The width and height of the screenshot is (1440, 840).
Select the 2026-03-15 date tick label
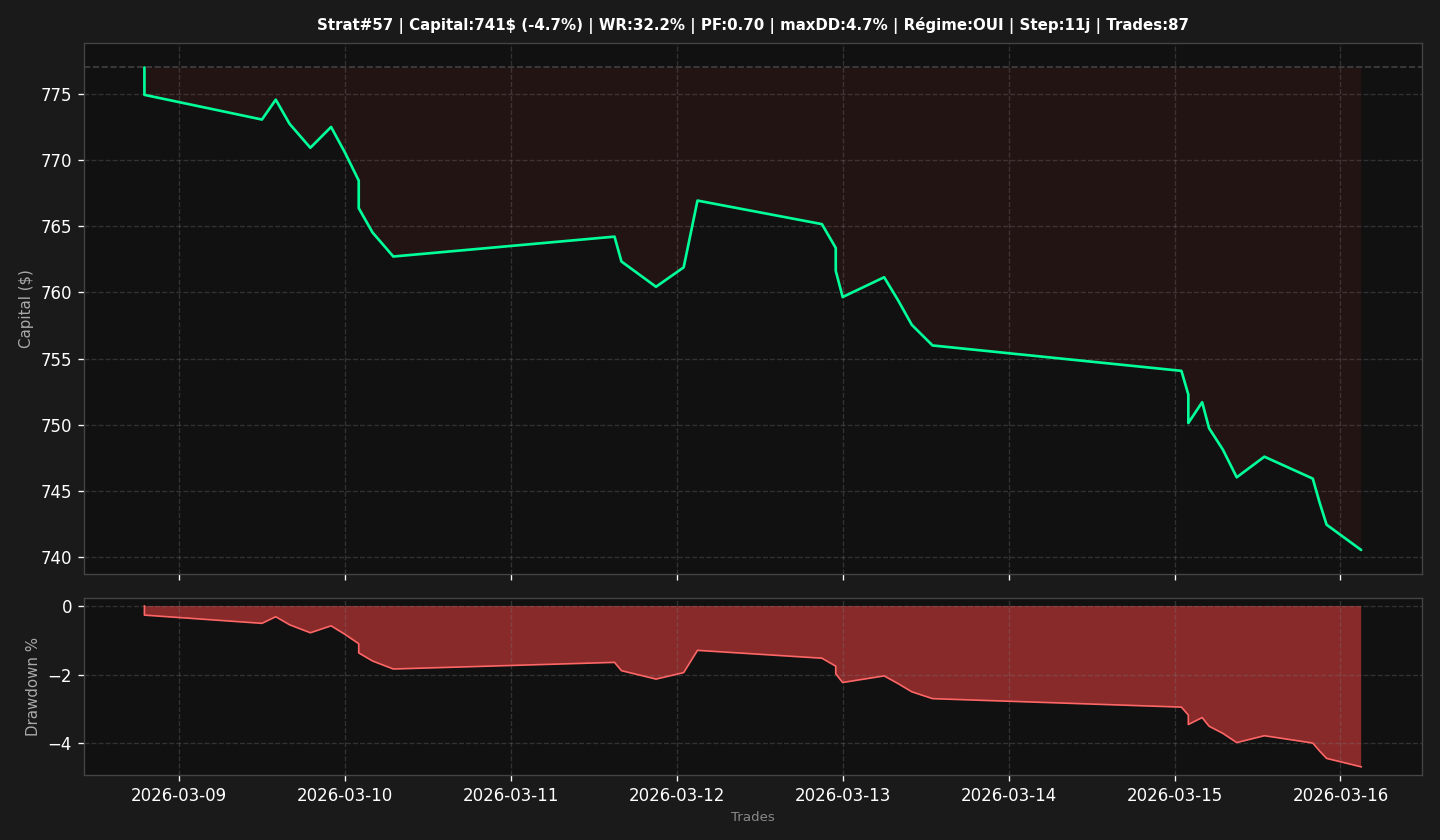pos(1175,795)
